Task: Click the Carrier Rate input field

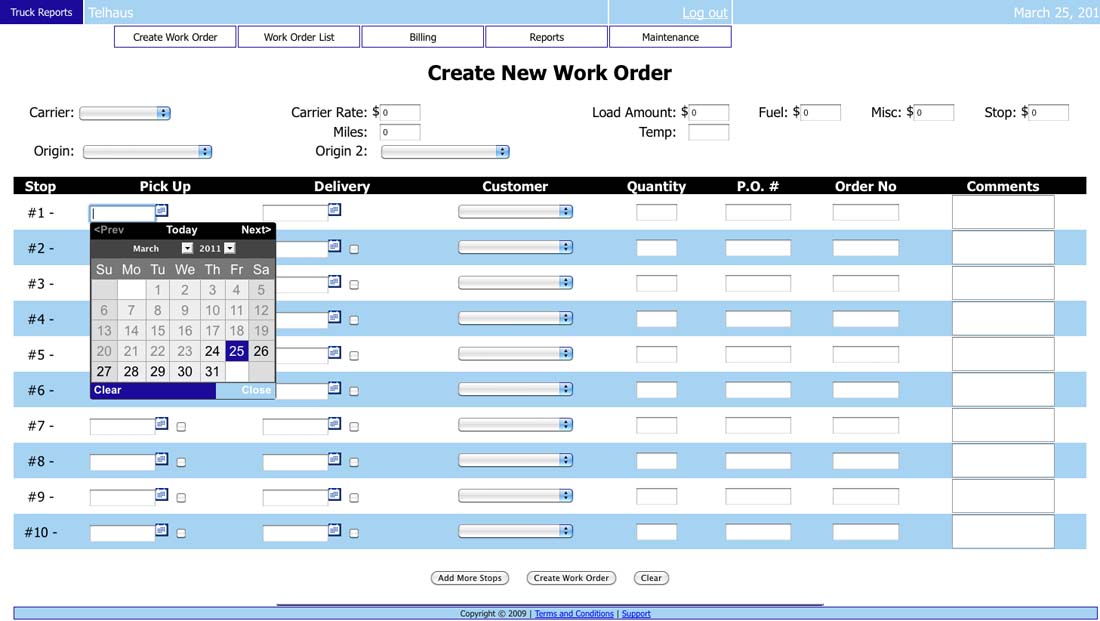Action: coord(400,113)
